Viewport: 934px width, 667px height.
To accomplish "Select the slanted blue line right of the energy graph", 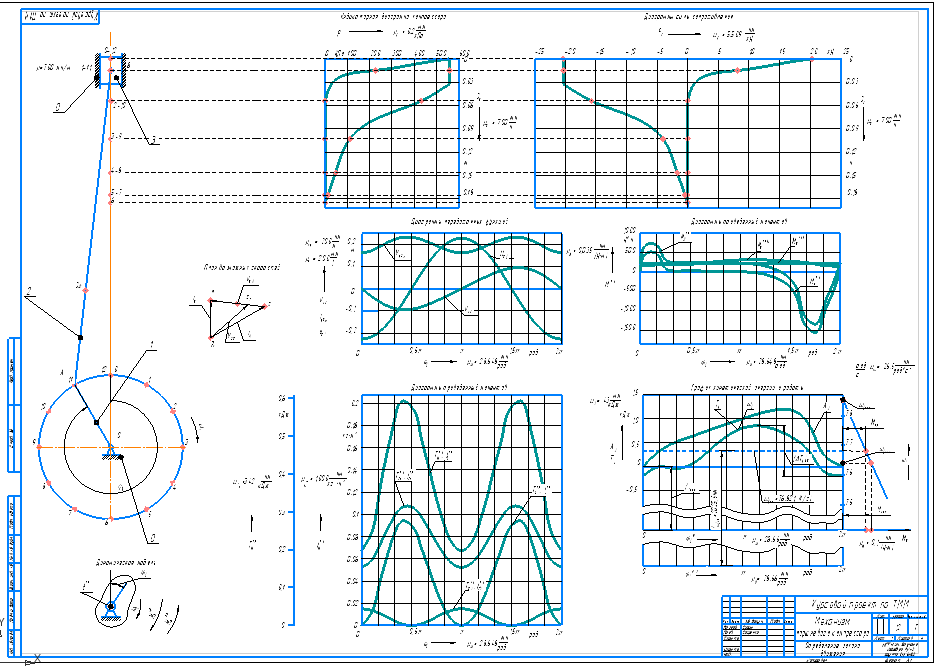I will (865, 448).
